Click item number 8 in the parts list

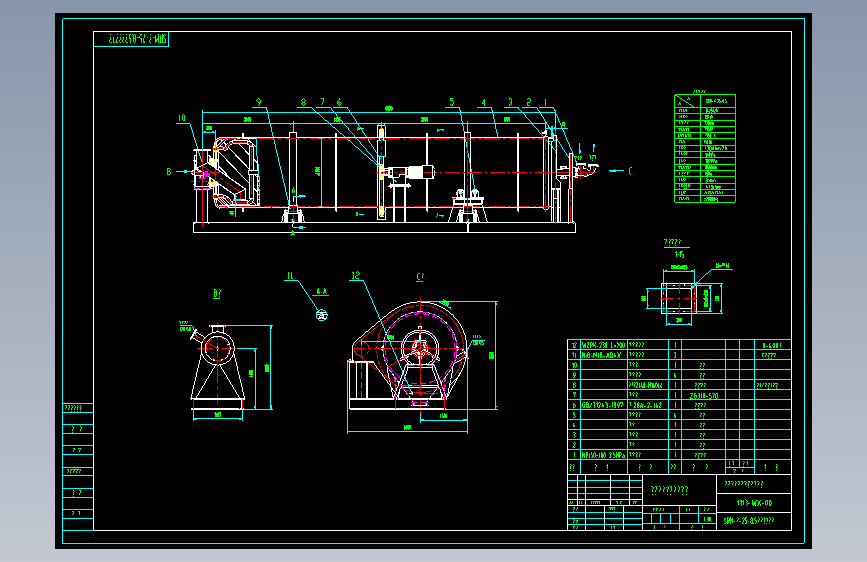[574, 385]
